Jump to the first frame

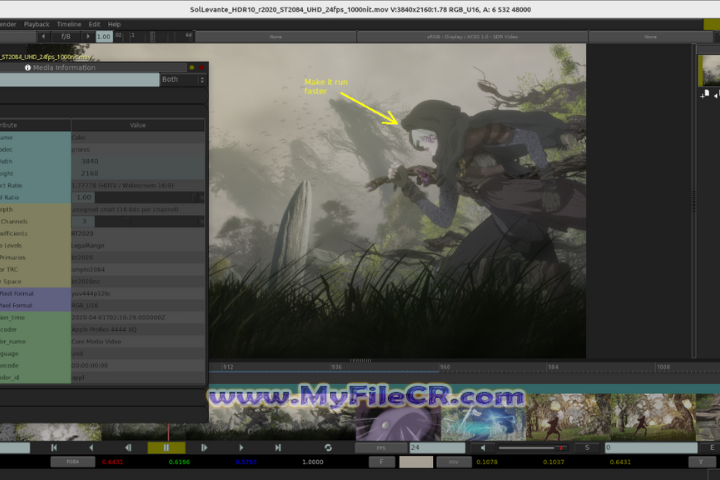coord(54,448)
